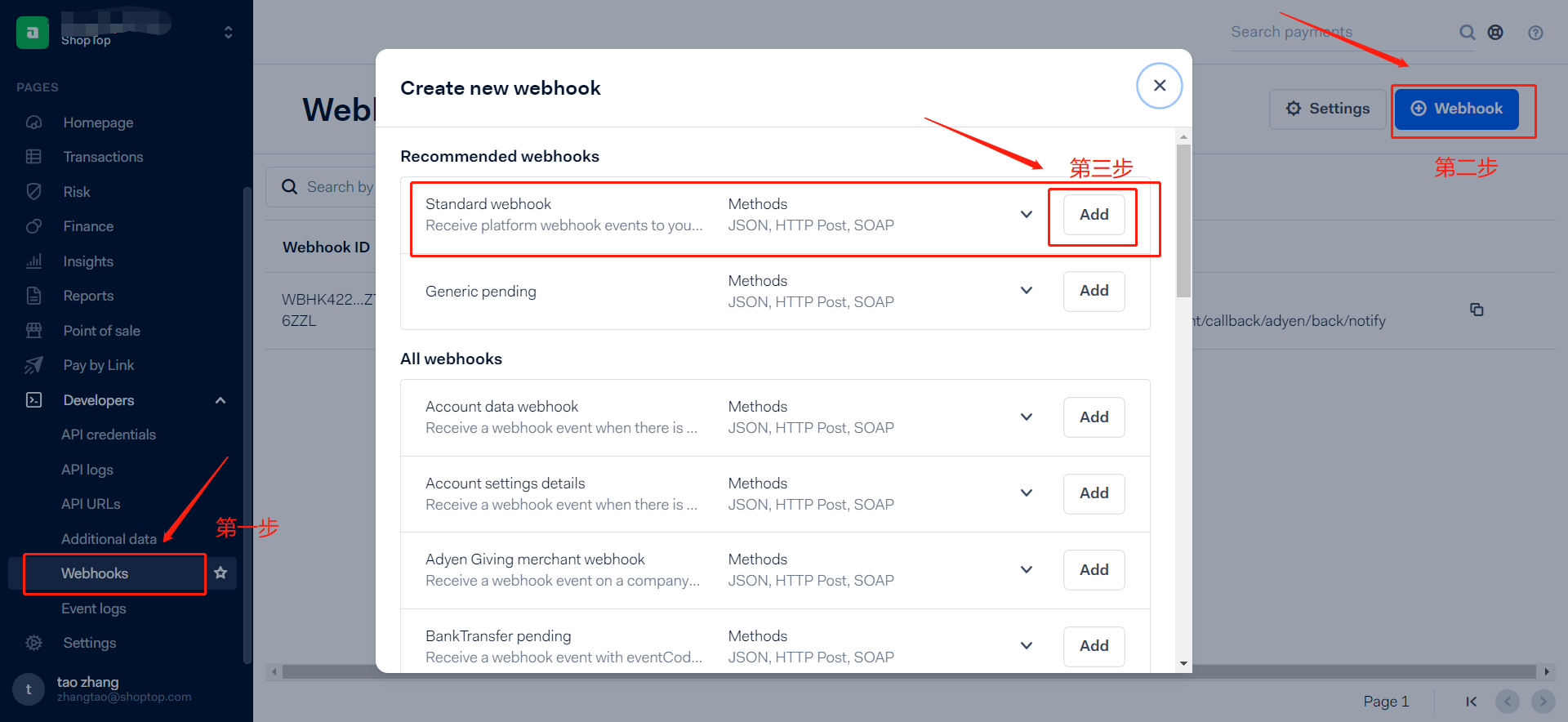1568x722 pixels.
Task: Collapse the Developers menu section
Action: [x=220, y=400]
